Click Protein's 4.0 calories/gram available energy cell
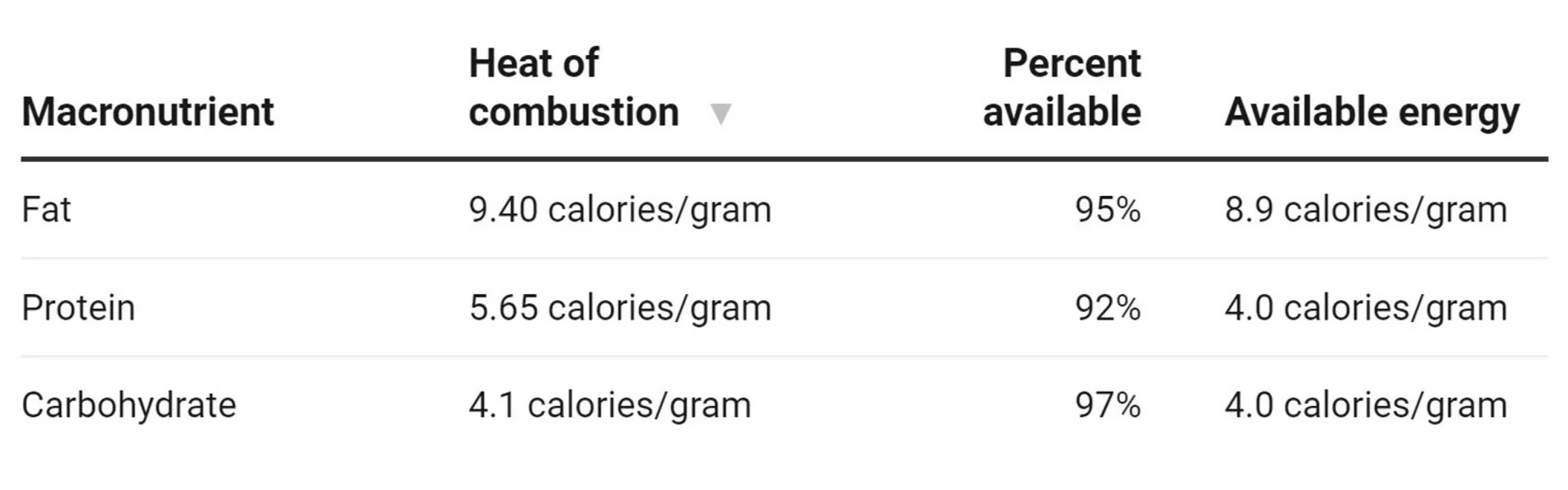1568x490 pixels. tap(1365, 307)
